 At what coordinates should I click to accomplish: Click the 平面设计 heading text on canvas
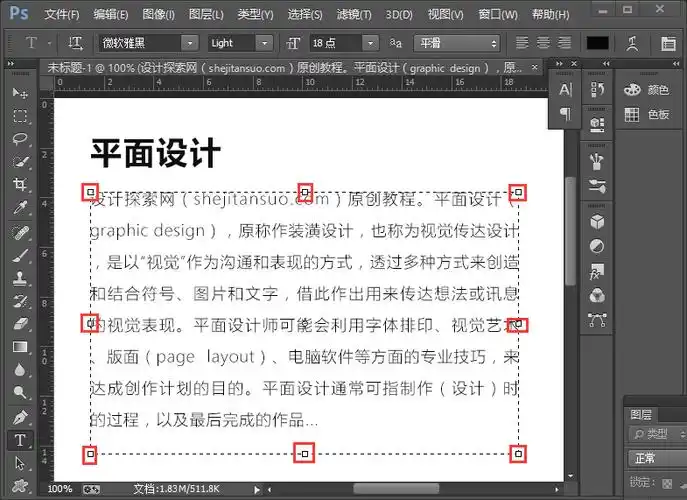click(156, 153)
